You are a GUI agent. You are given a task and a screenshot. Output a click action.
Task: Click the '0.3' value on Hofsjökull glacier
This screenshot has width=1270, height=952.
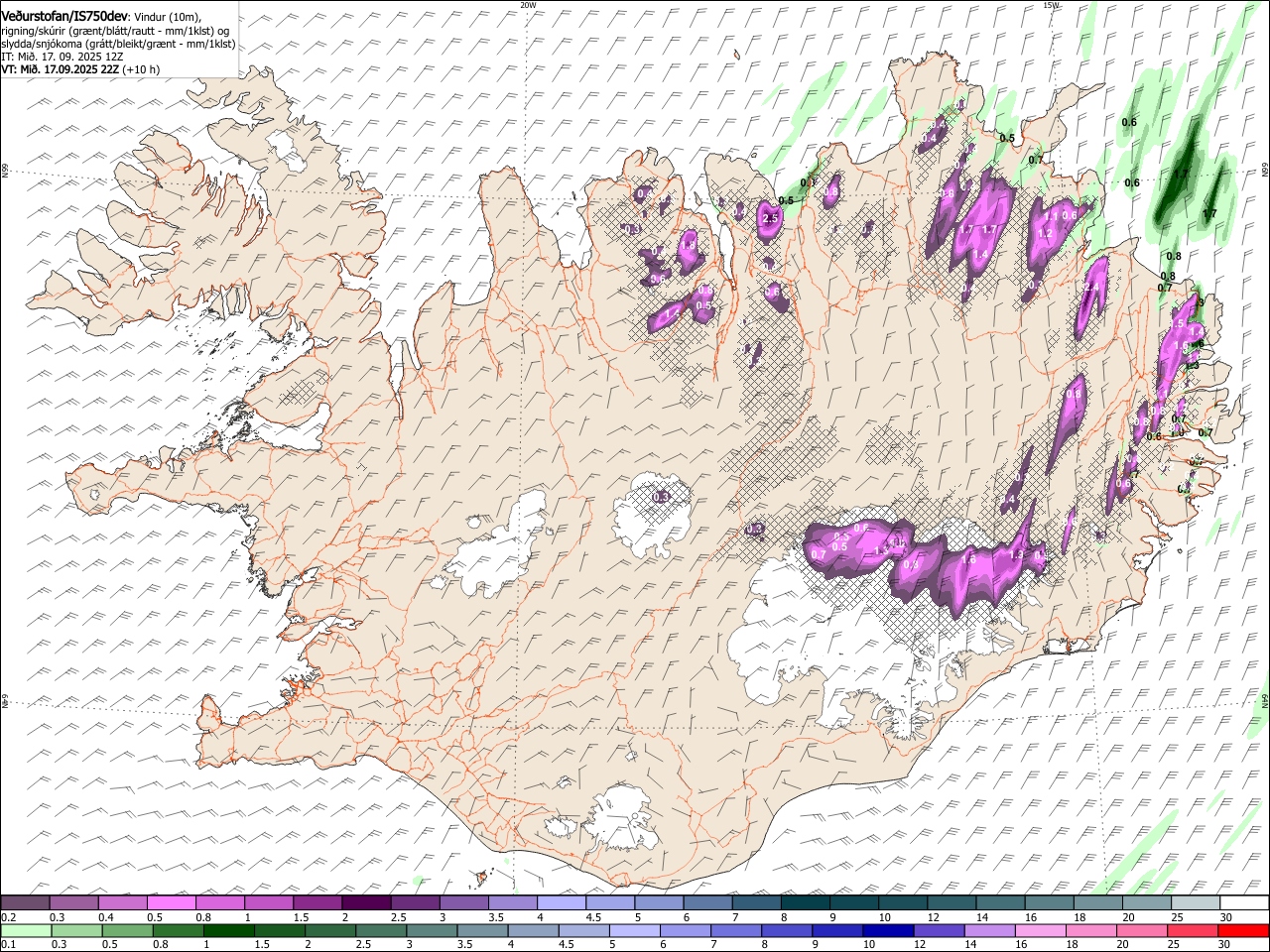pyautogui.click(x=660, y=496)
